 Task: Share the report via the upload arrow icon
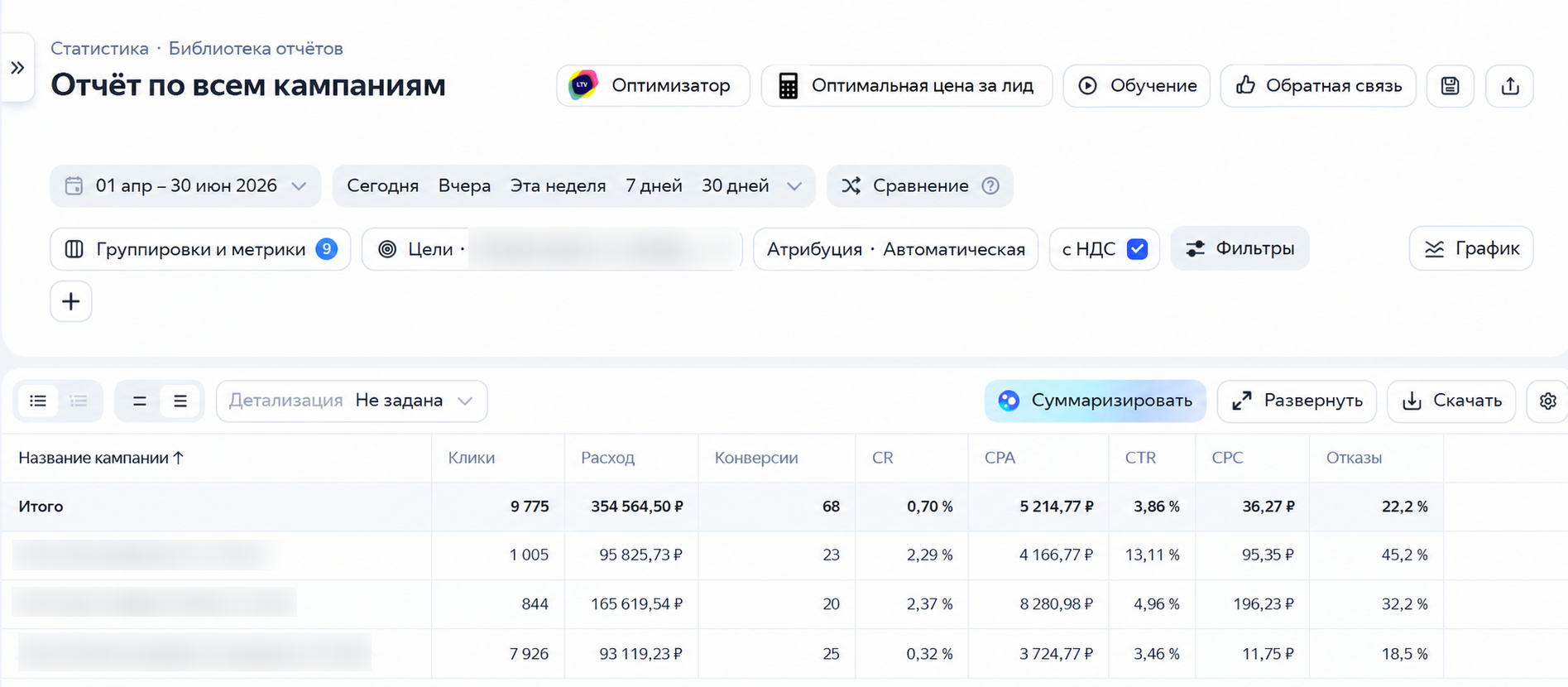coord(1510,86)
